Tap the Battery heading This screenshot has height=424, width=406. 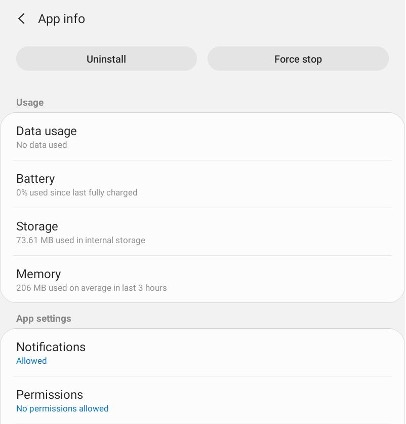35,179
